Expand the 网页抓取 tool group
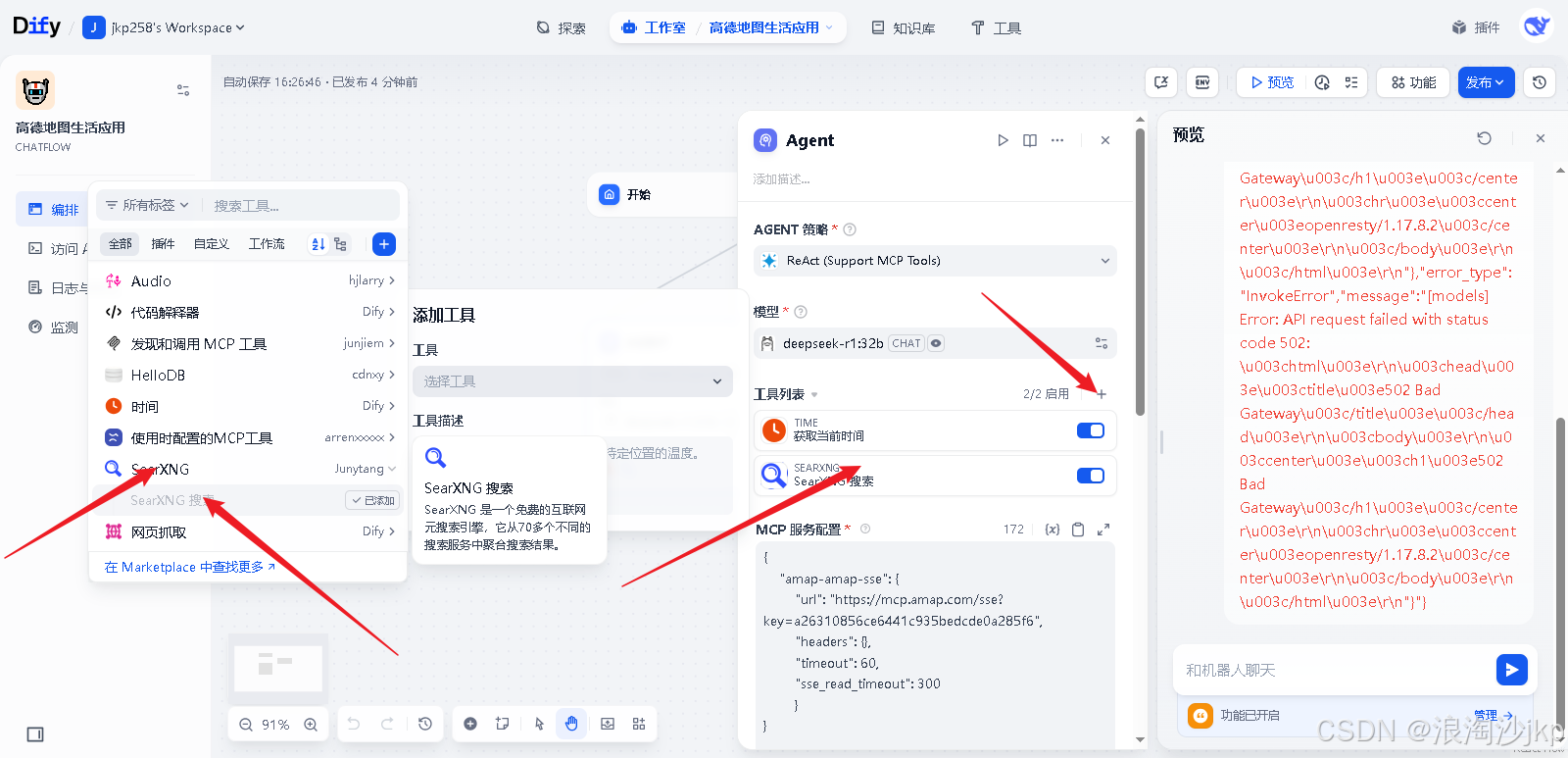The height and width of the screenshot is (758, 1568). pyautogui.click(x=249, y=531)
